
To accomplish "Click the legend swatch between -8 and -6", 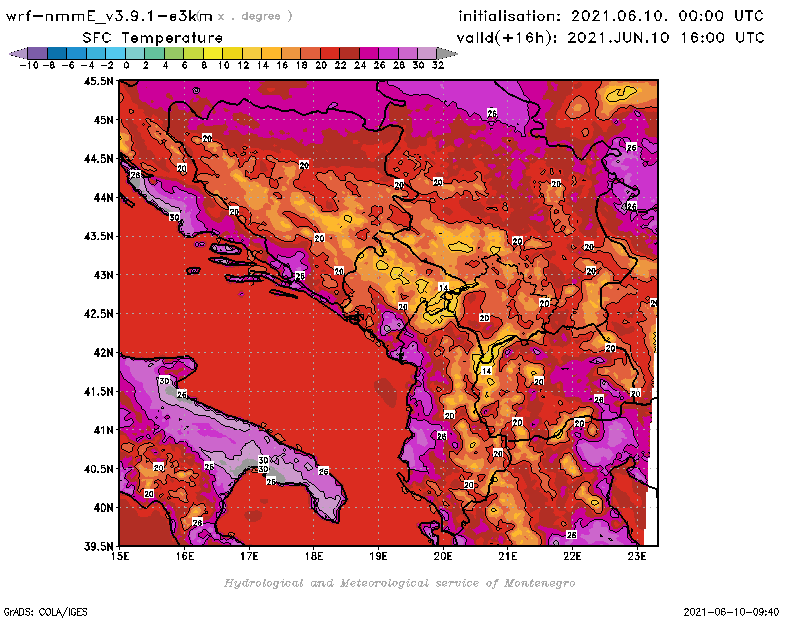I will (57, 53).
